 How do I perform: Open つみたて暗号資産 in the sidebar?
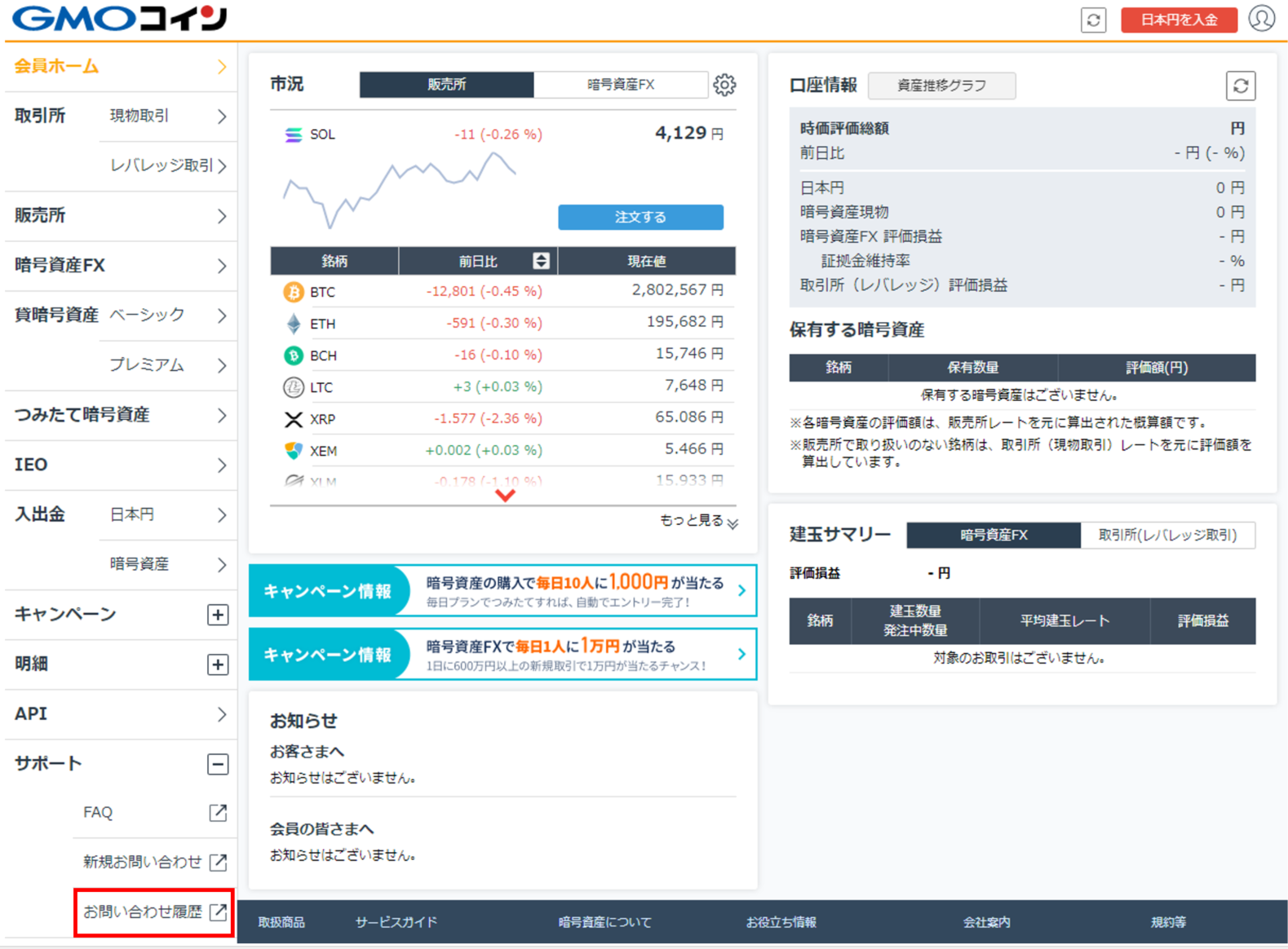[121, 415]
